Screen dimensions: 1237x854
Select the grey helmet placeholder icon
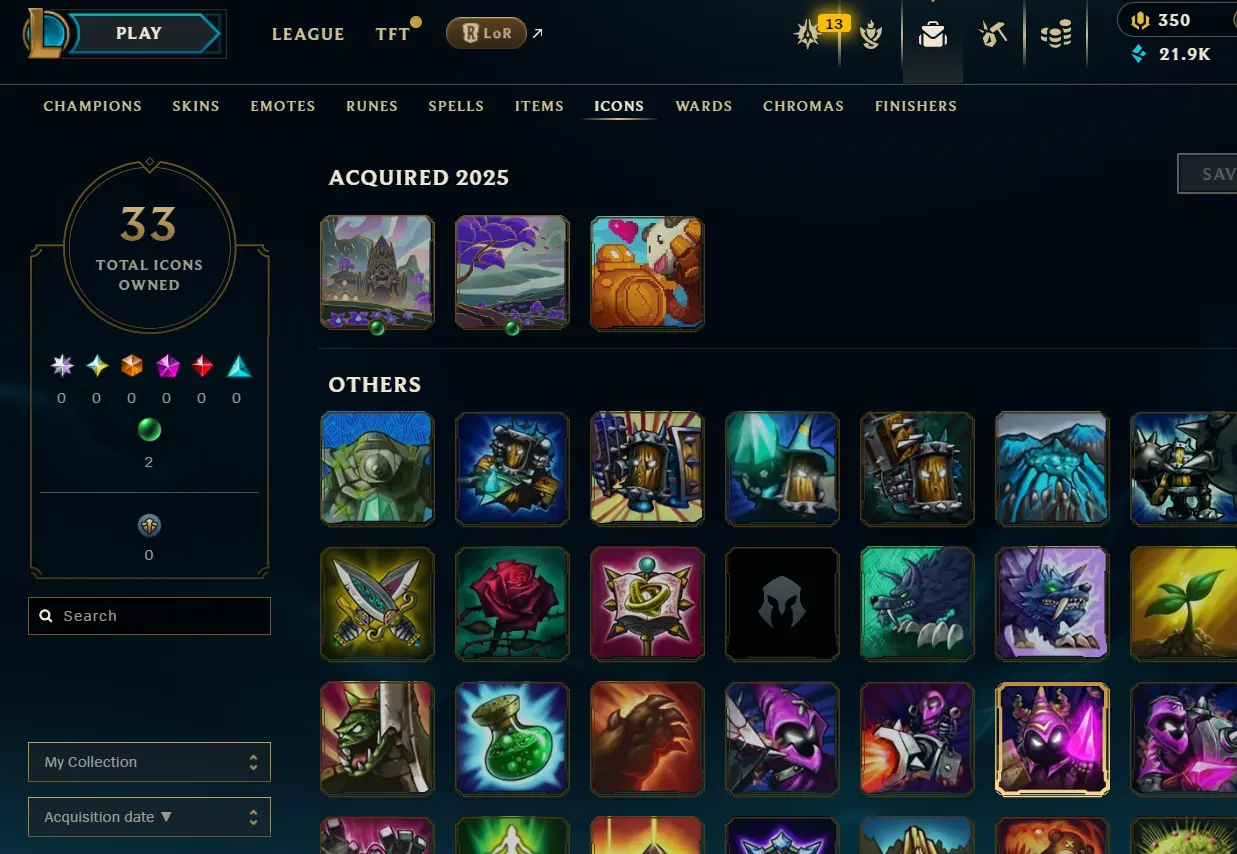click(x=782, y=603)
